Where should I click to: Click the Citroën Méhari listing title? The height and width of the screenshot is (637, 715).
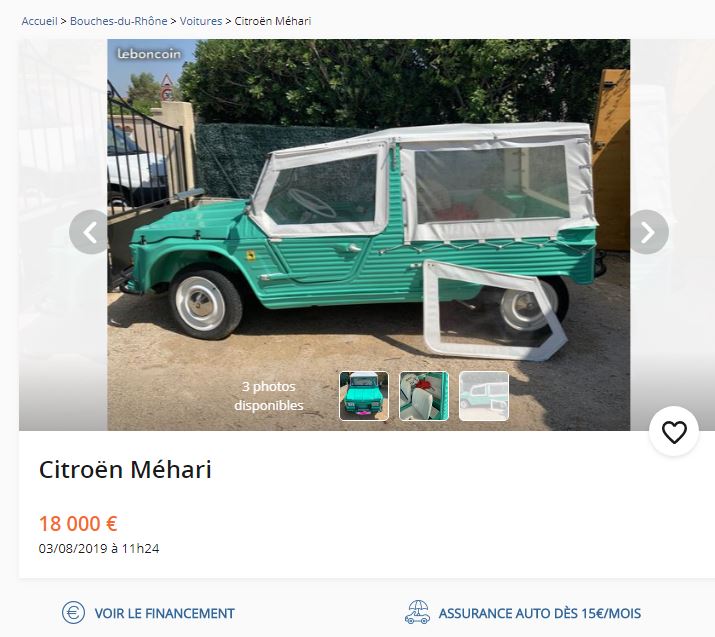125,470
